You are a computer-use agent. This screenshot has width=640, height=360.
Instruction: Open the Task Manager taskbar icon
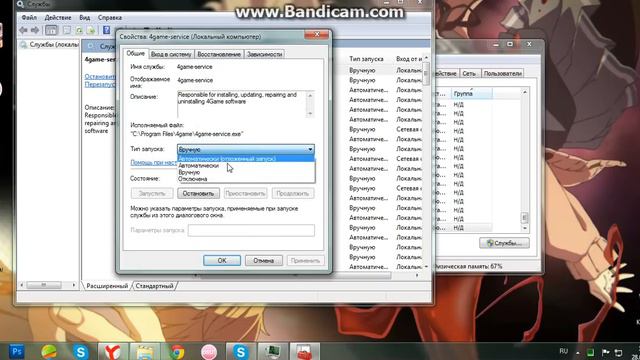point(272,351)
